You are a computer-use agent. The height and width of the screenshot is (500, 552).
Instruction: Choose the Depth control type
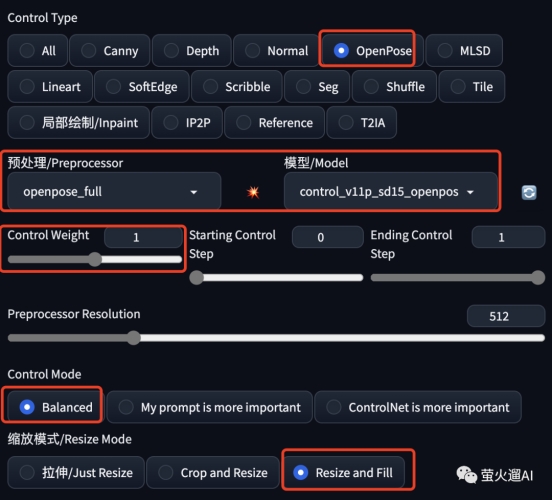pyautogui.click(x=192, y=51)
